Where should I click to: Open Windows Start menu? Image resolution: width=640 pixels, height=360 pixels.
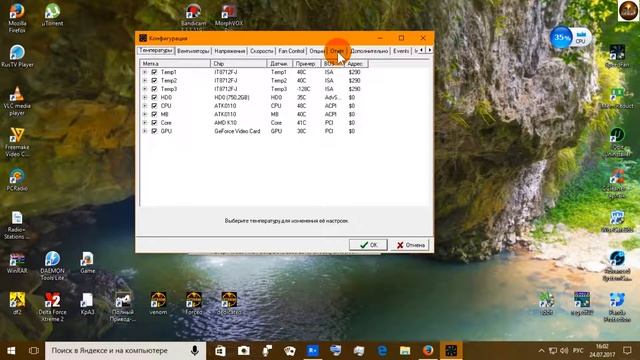pos(11,351)
